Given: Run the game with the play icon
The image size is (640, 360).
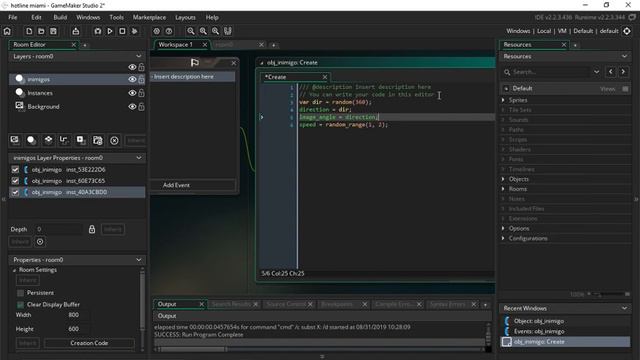Looking at the screenshot, I should point(110,31).
